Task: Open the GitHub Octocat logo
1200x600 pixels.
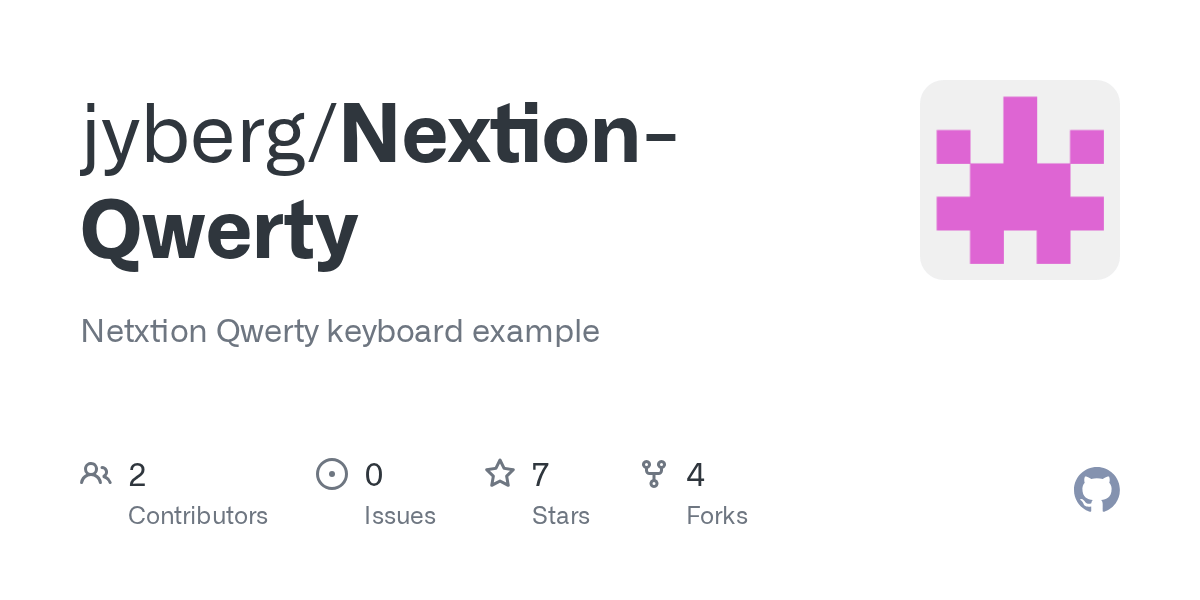Action: click(x=1097, y=490)
